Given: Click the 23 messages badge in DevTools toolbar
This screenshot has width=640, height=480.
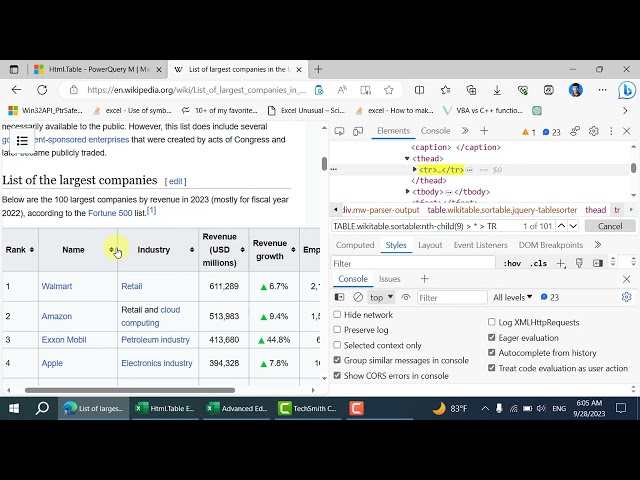Looking at the screenshot, I should [x=551, y=132].
